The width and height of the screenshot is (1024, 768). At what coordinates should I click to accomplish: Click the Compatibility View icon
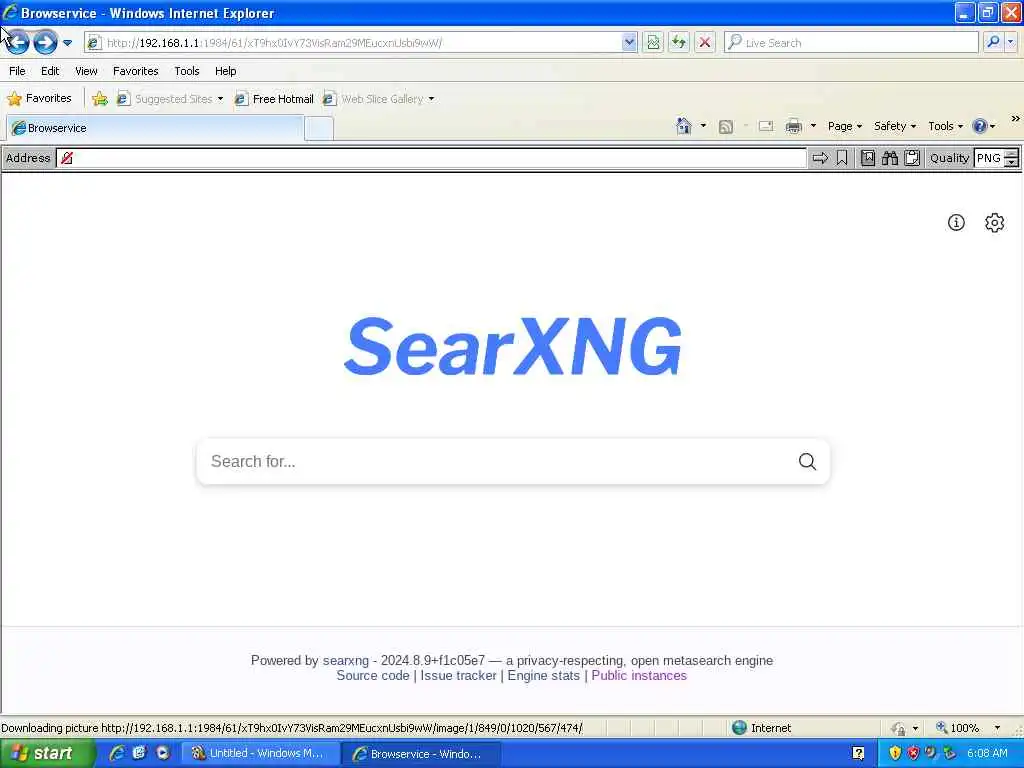[x=653, y=42]
